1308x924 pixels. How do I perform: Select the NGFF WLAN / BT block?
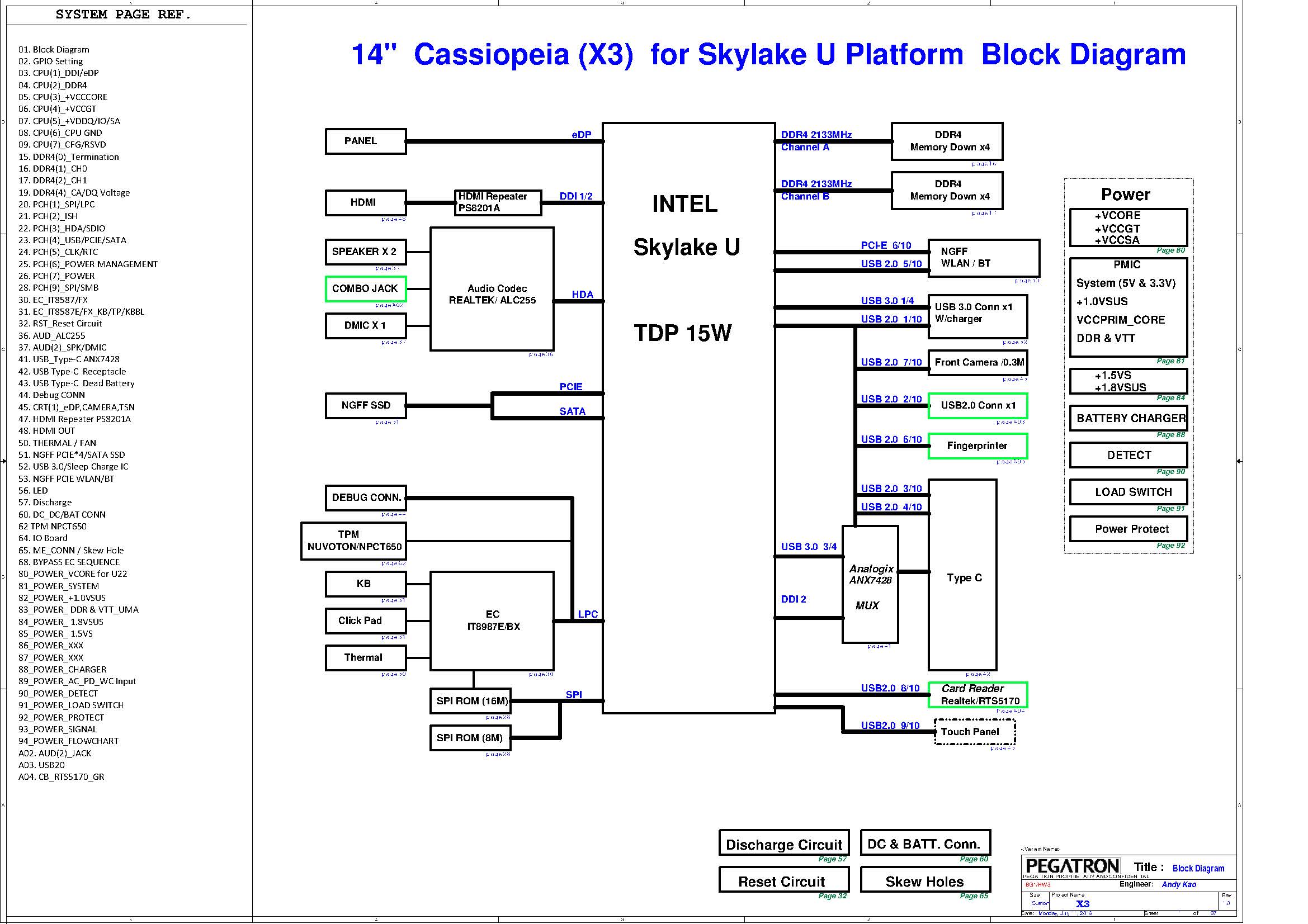984,258
